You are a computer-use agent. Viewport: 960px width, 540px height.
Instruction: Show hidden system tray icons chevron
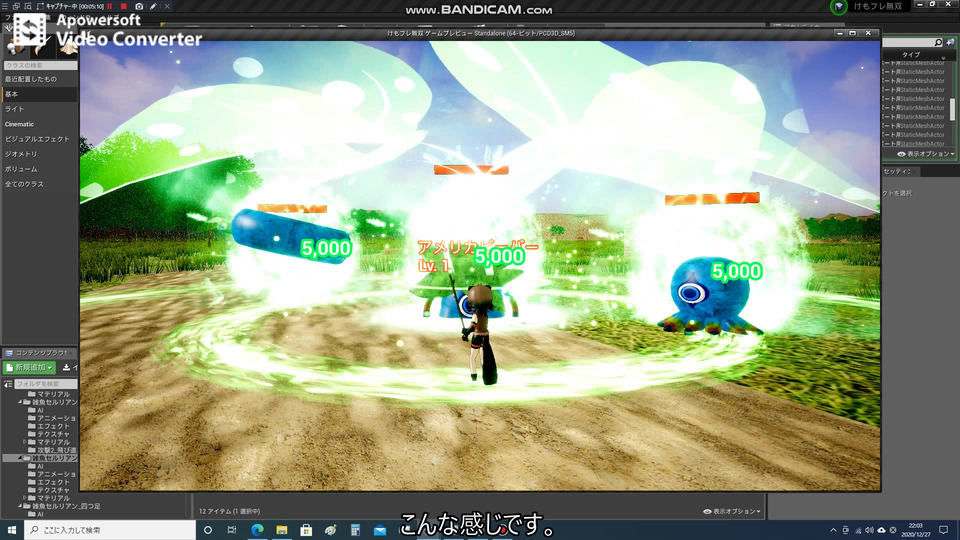click(x=833, y=530)
